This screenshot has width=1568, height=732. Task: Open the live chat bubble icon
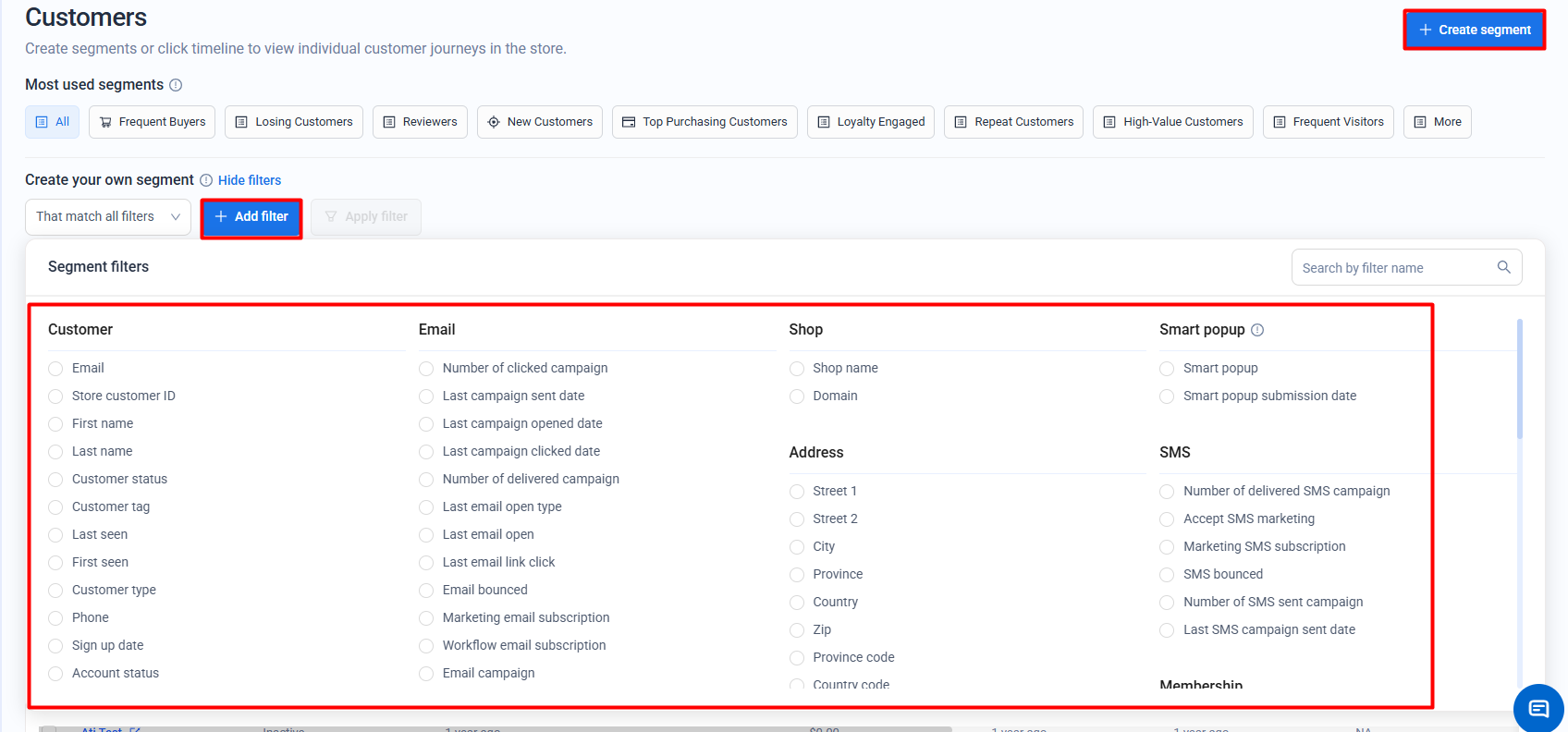click(x=1537, y=708)
